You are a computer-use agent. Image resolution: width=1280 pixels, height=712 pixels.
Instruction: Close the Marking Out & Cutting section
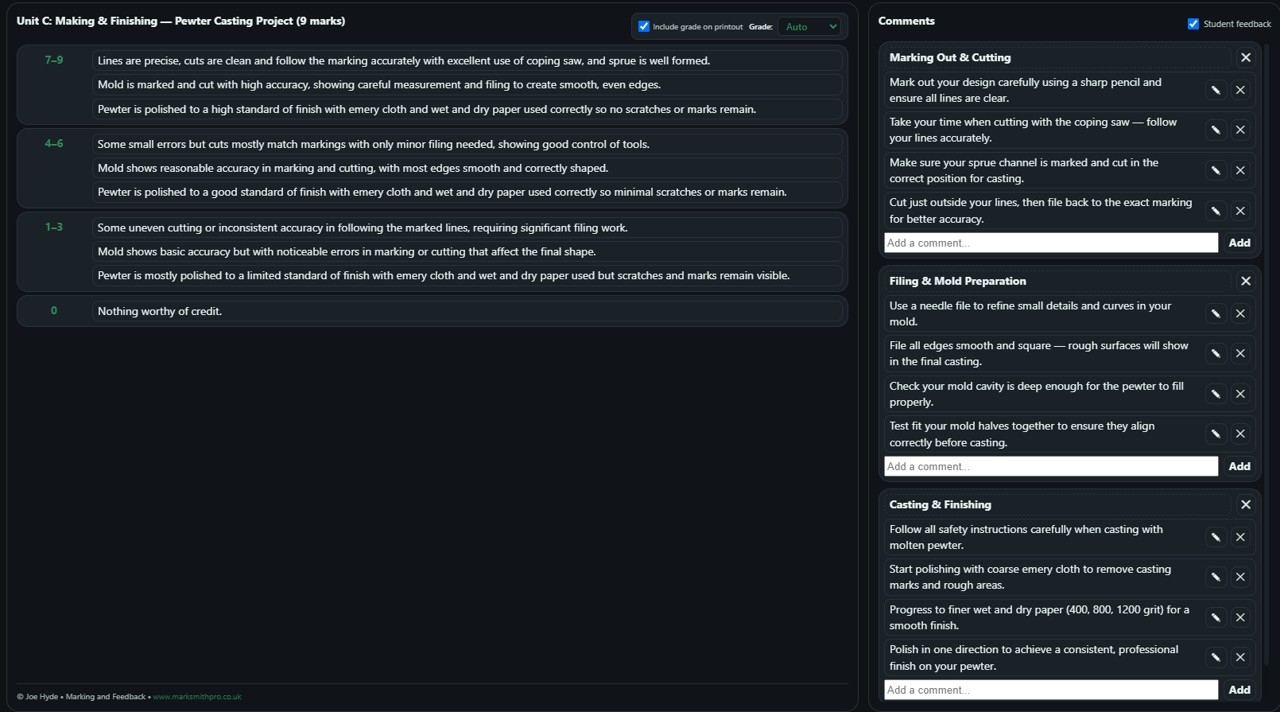(1245, 58)
